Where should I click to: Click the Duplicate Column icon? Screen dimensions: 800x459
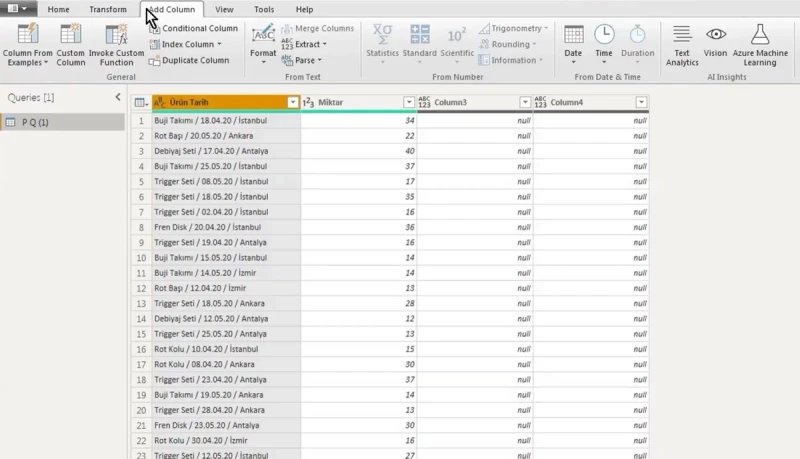(155, 61)
